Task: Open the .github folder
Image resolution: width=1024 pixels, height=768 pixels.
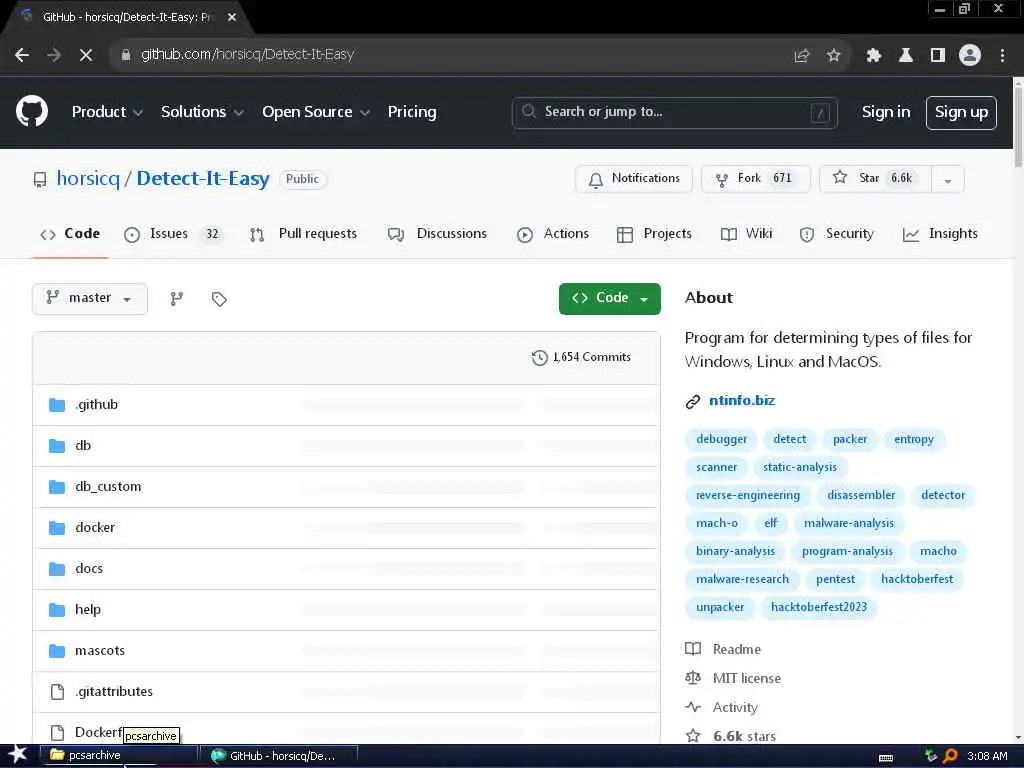Action: tap(97, 404)
